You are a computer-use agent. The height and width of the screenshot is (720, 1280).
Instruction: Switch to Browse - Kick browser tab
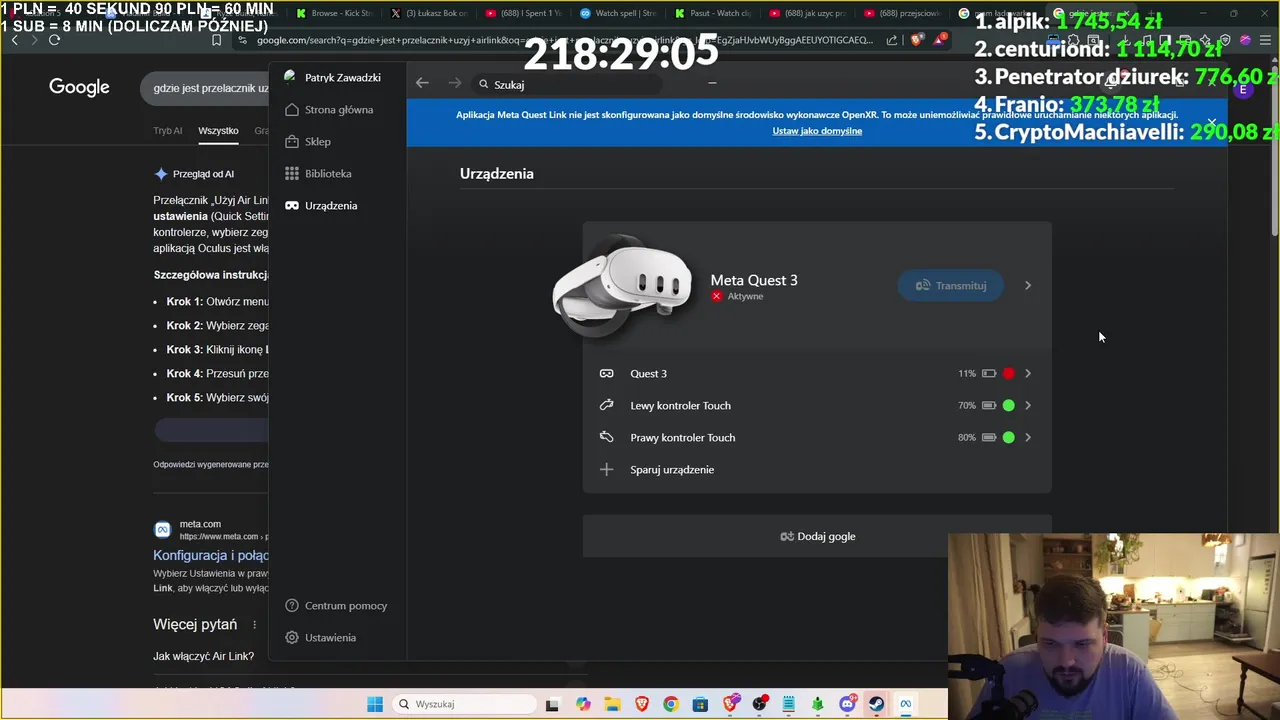click(x=335, y=13)
